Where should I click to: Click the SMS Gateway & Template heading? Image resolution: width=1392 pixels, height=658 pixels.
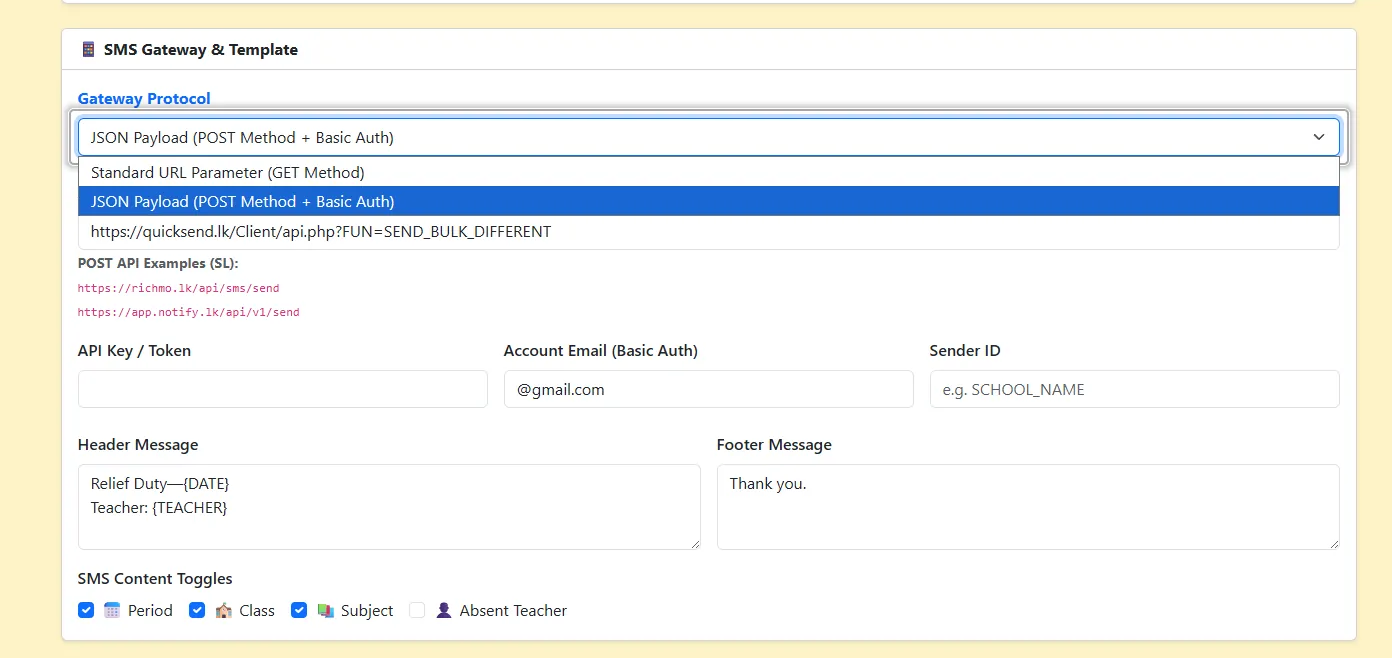(x=201, y=49)
